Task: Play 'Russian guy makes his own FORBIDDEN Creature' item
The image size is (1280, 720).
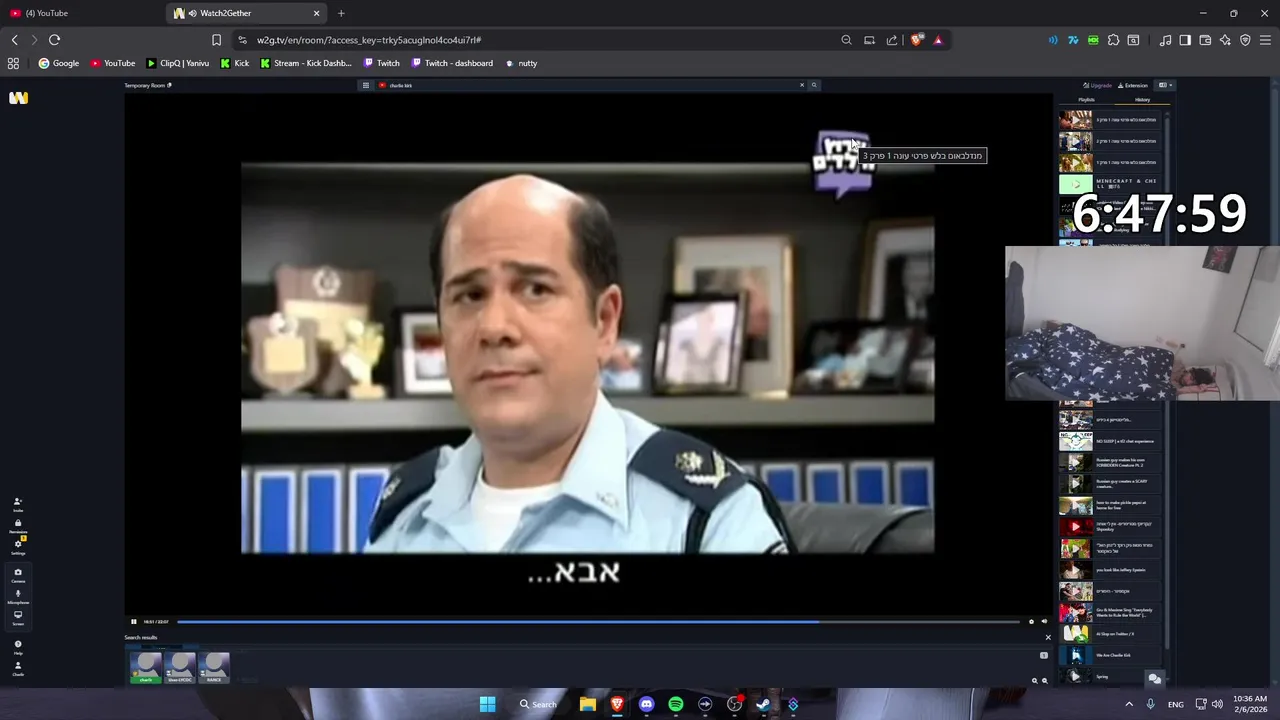Action: 1109,462
